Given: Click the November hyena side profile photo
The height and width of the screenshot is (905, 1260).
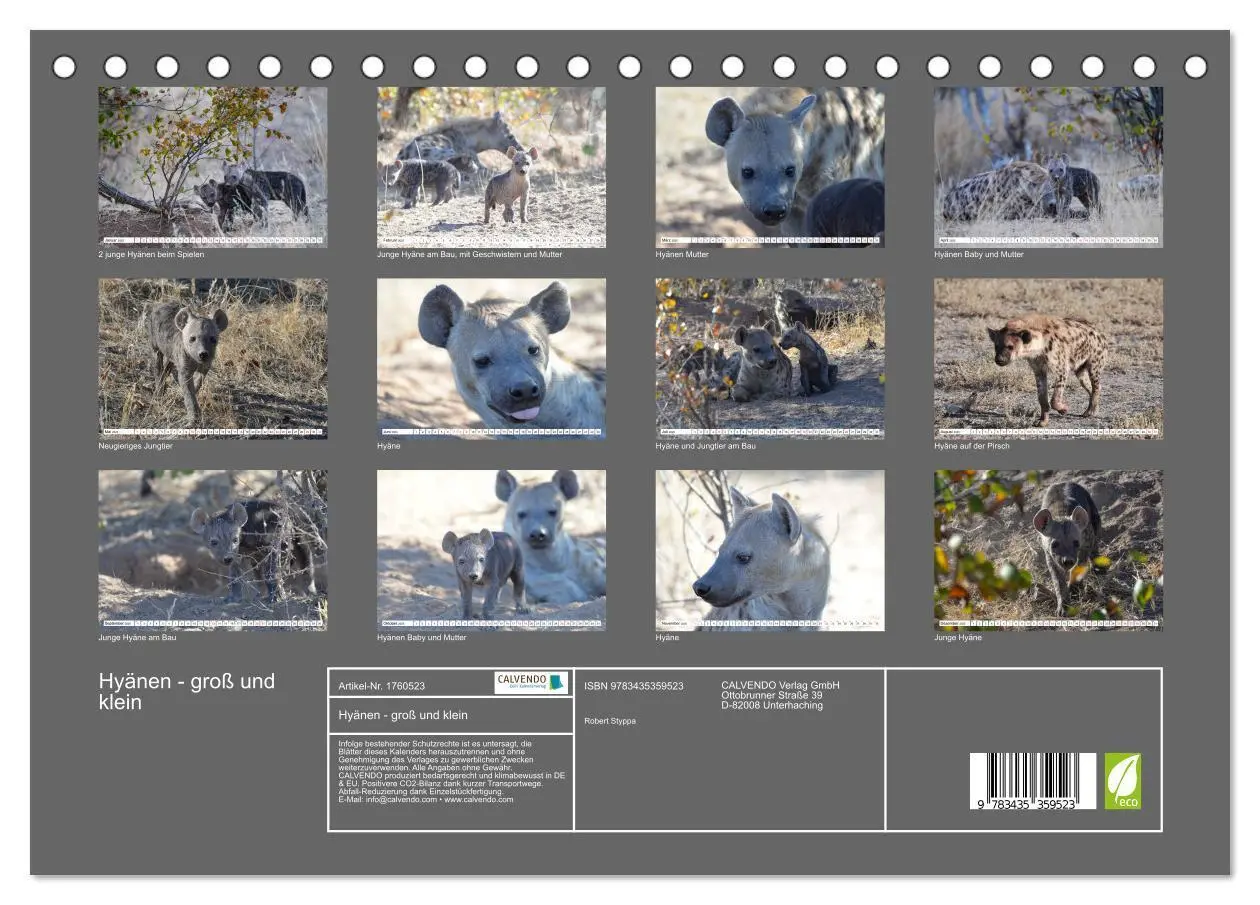Looking at the screenshot, I should click(x=770, y=550).
